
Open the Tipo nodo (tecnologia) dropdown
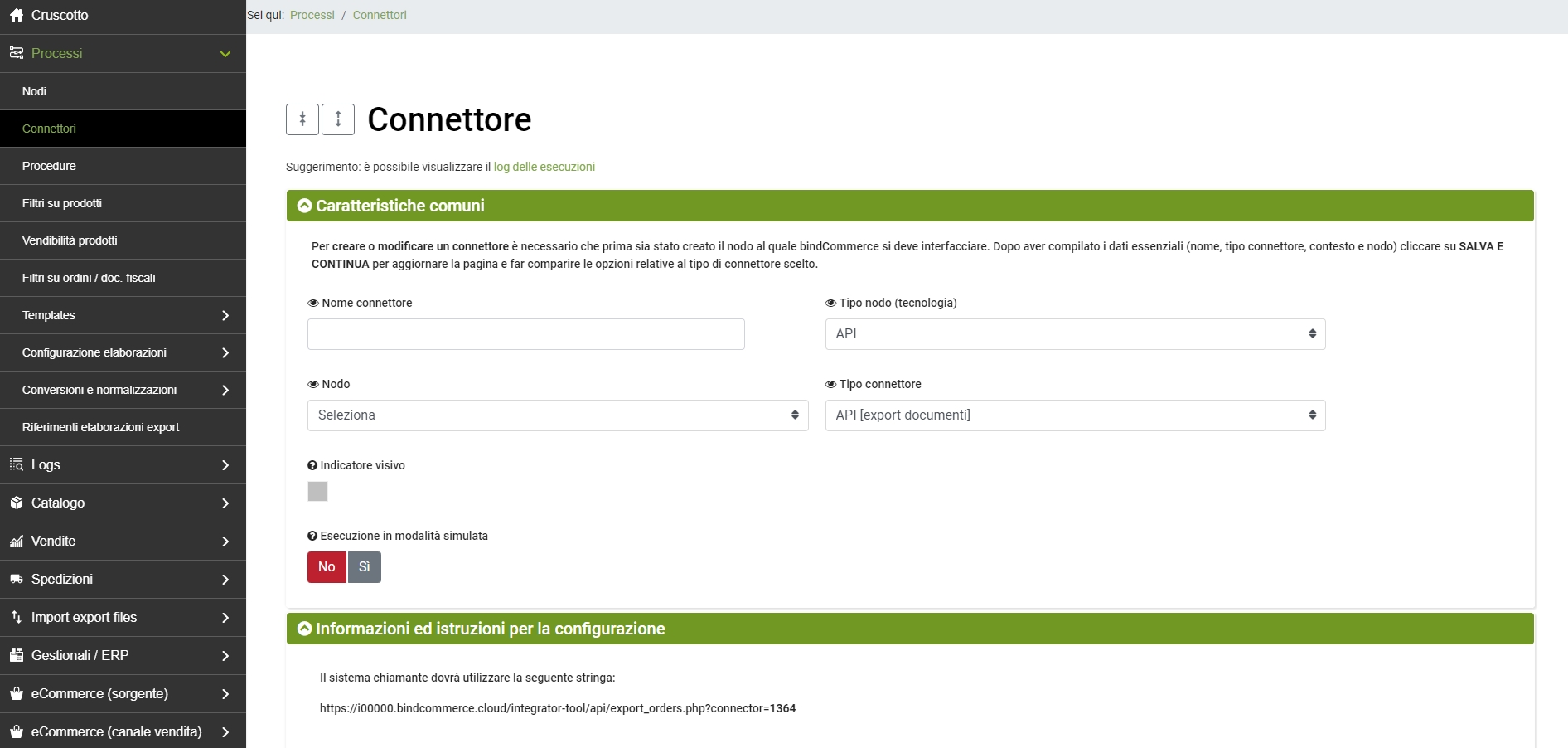[1075, 334]
